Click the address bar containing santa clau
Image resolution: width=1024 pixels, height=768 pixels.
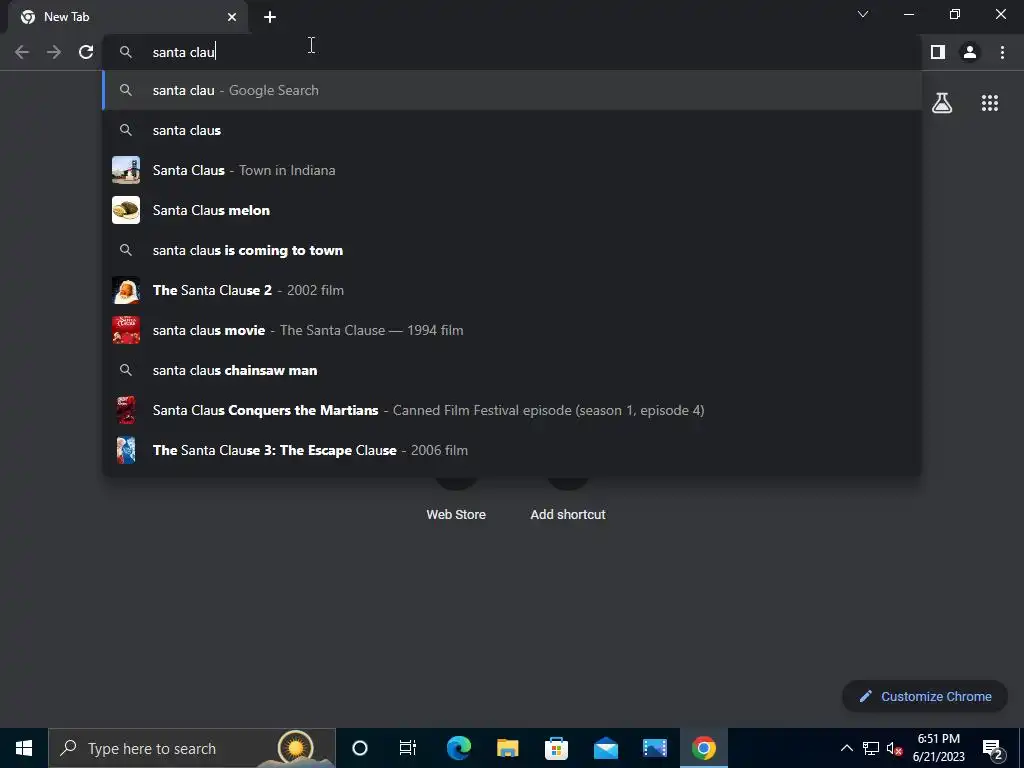(513, 52)
